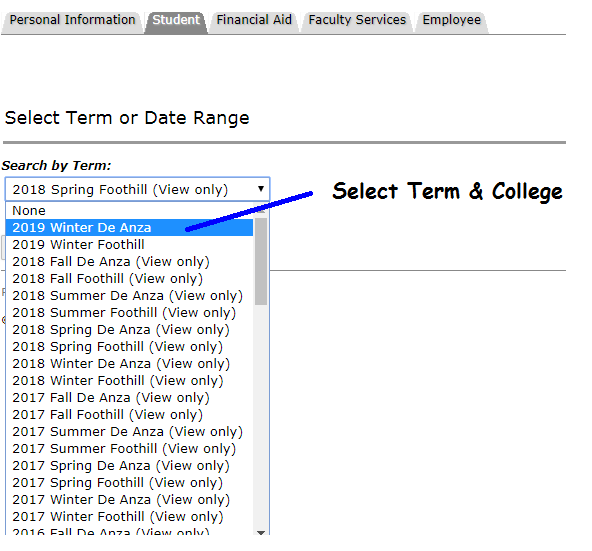Screen dimensions: 592x551
Task: Choose 2018 Summer De Anza (View only)
Action: click(129, 295)
